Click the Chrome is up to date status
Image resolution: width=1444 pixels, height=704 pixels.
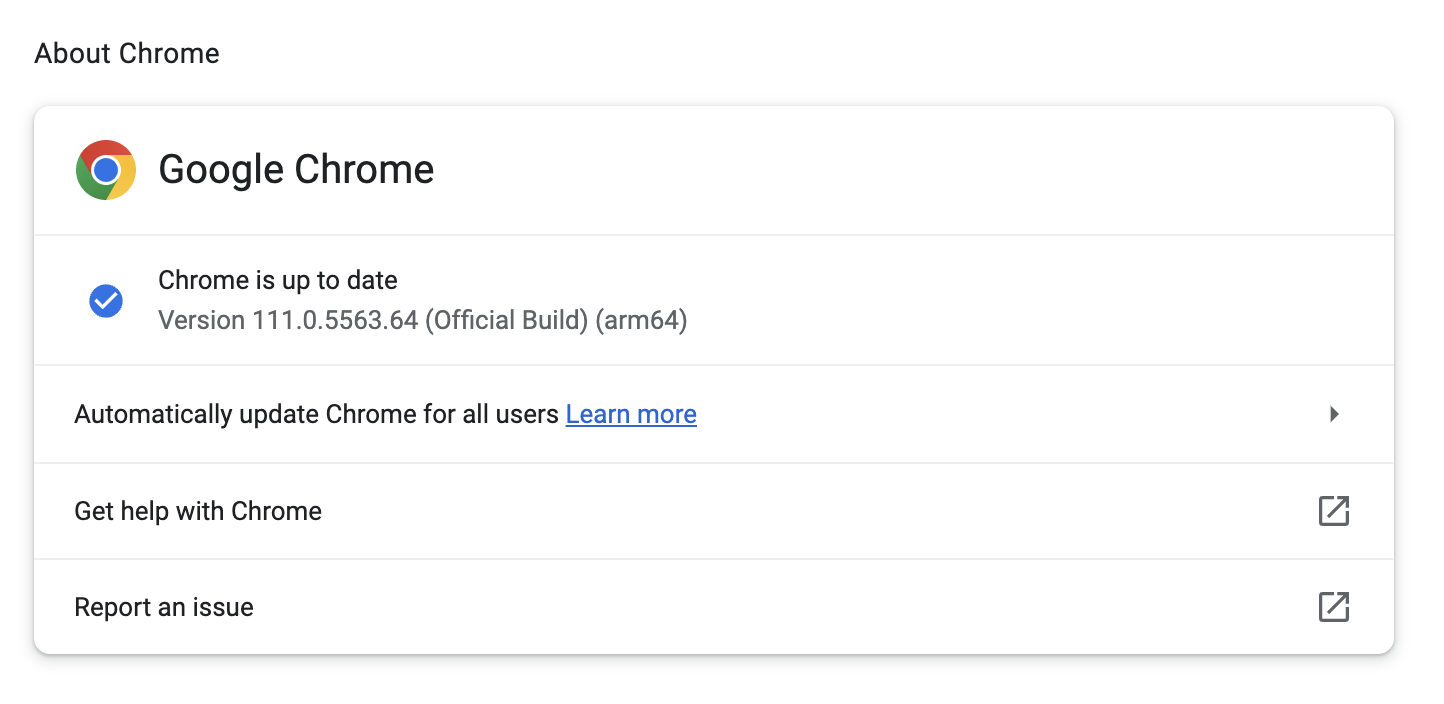(x=277, y=280)
